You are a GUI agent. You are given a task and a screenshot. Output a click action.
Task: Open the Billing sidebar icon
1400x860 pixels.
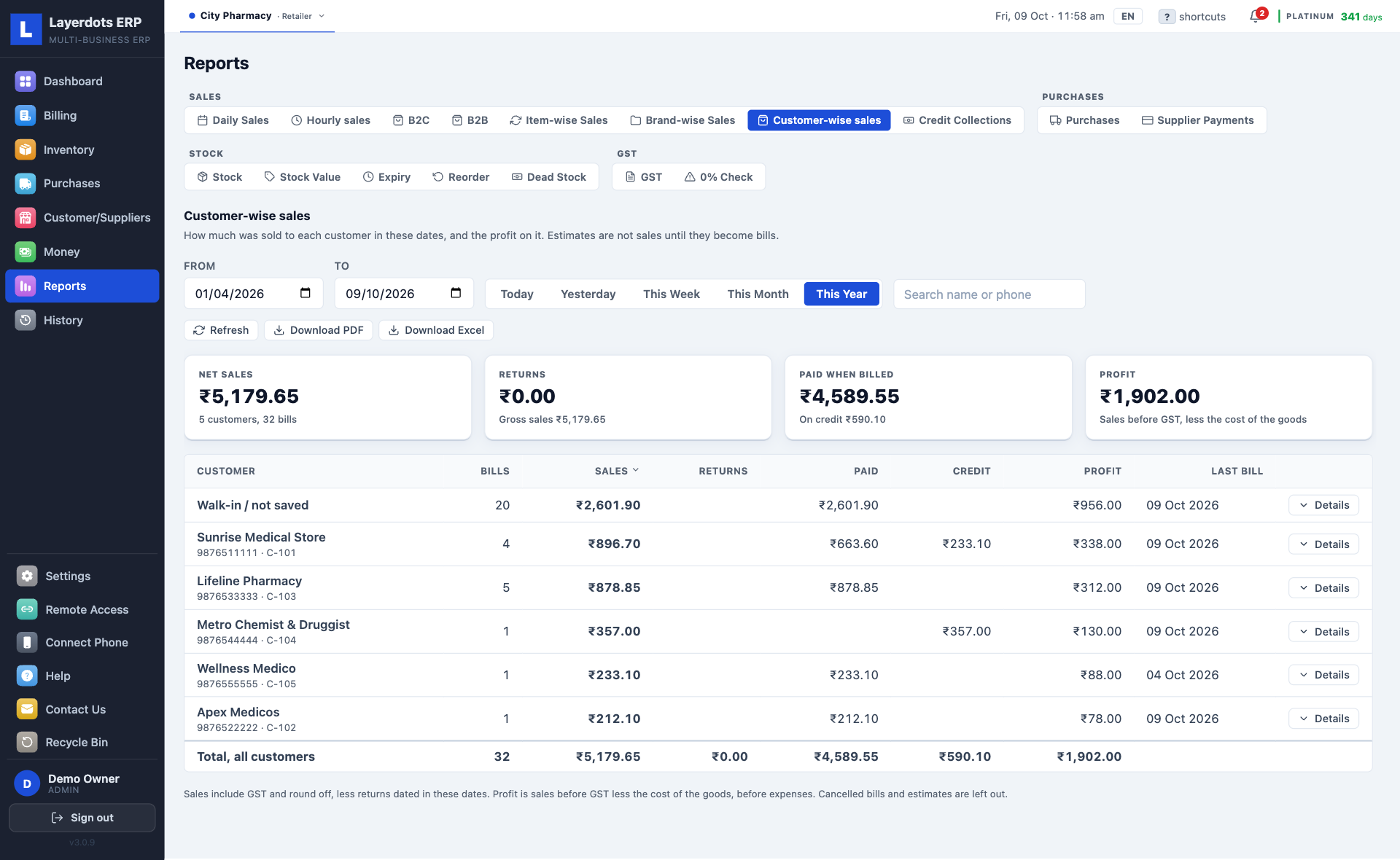(26, 115)
